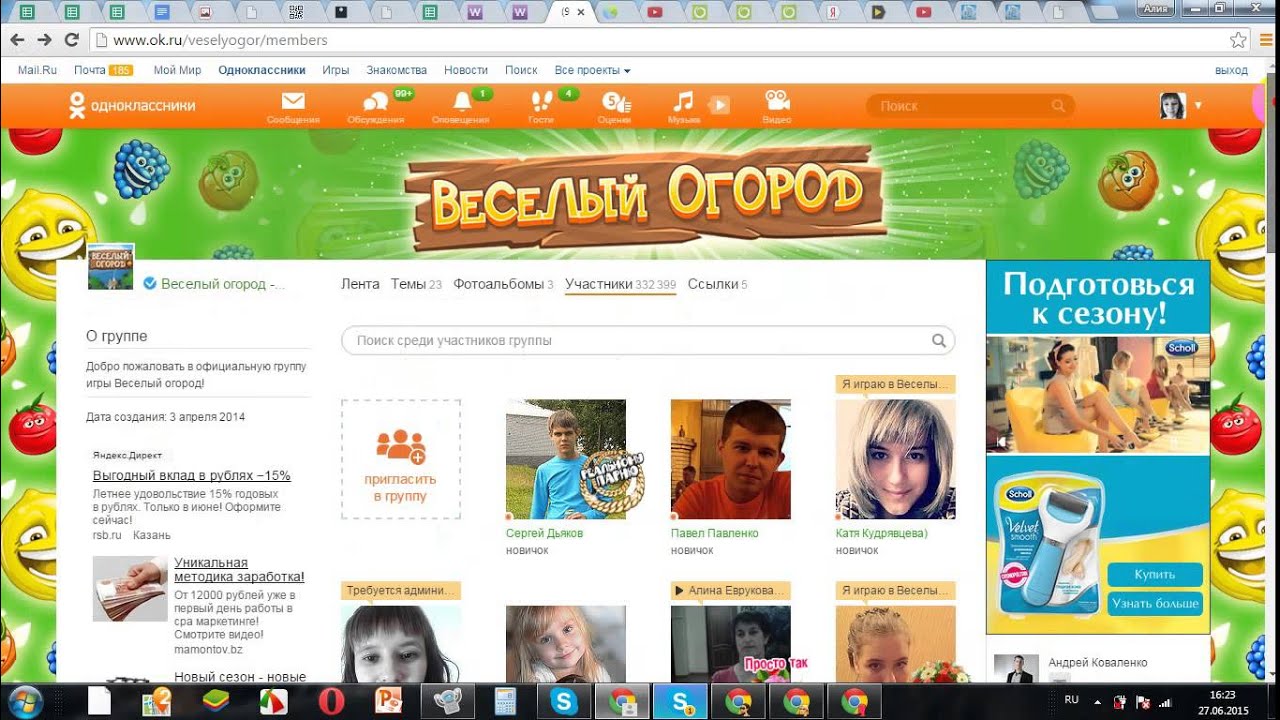
Task: Open Выгодный вклад в рублях ad
Action: click(x=192, y=476)
